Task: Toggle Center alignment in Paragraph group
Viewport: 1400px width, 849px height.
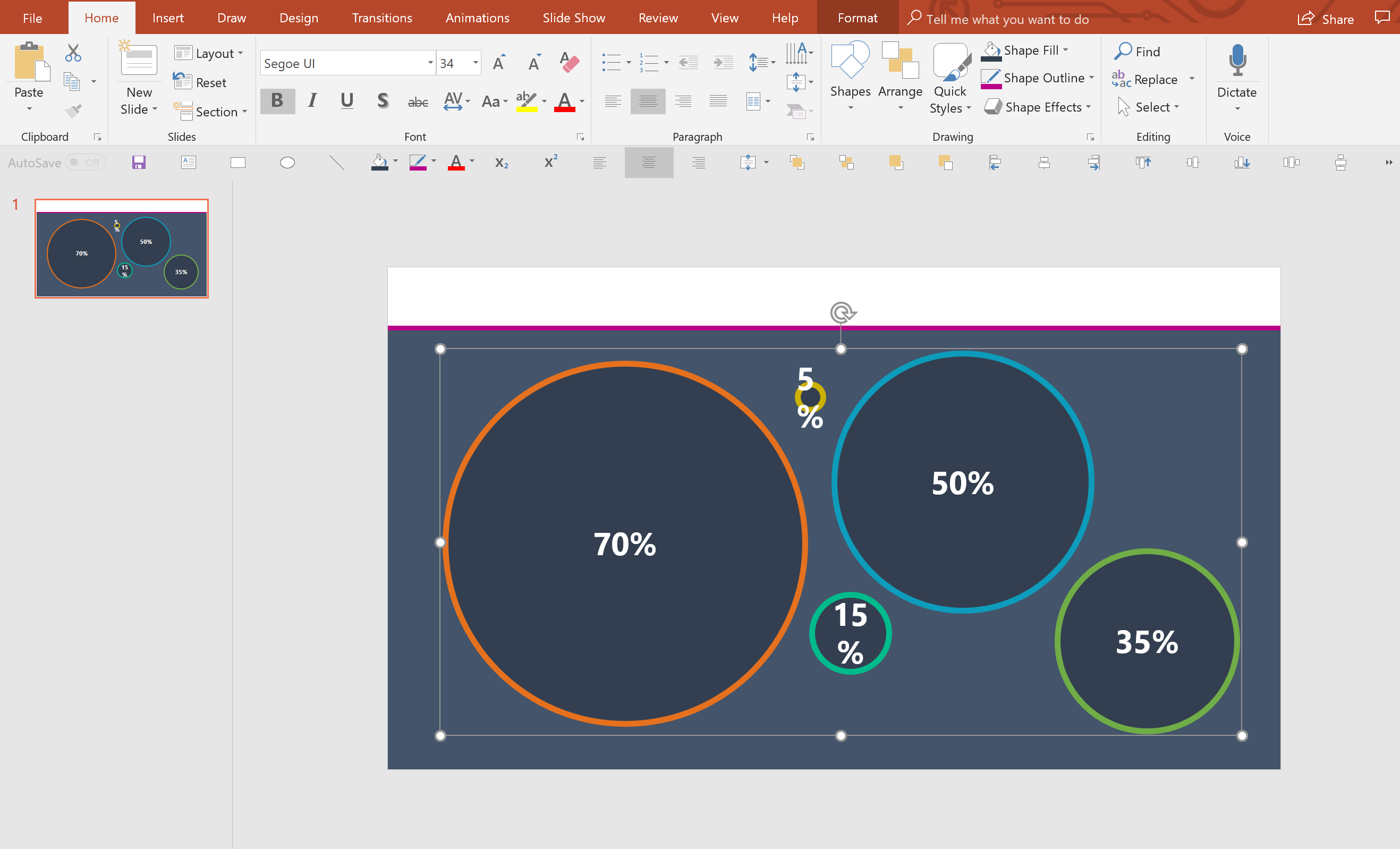Action: click(x=648, y=101)
